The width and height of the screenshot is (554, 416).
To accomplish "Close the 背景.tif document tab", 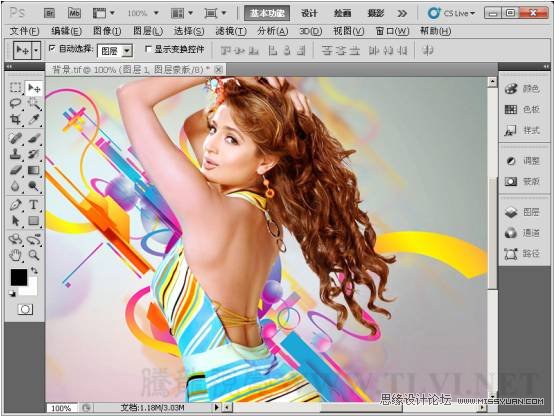I will [x=219, y=70].
